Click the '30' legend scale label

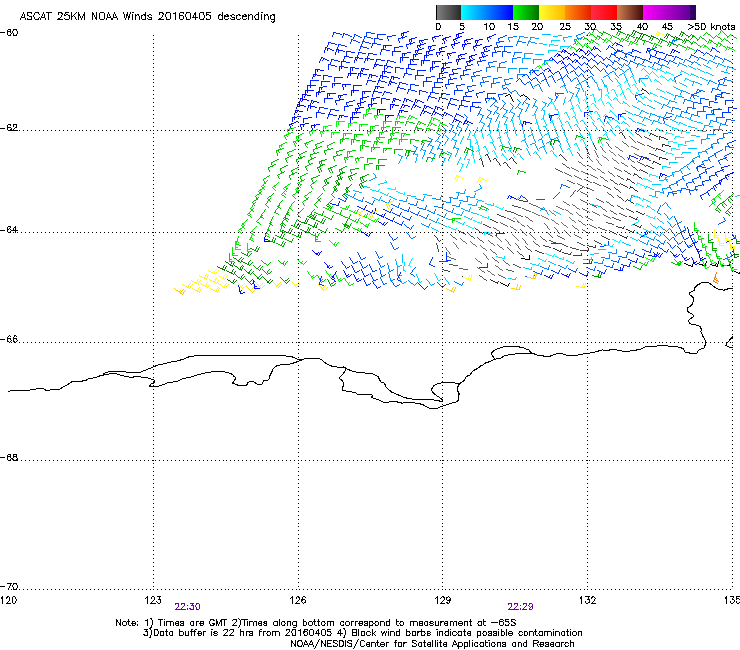[590, 27]
